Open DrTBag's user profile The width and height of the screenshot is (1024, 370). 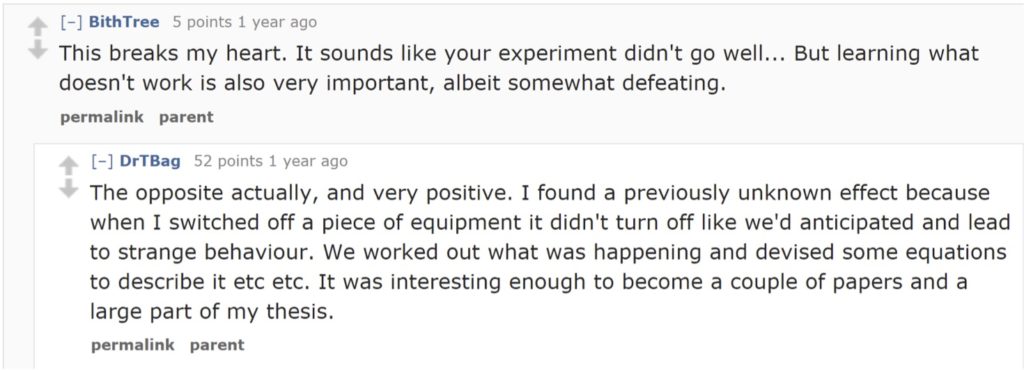pyautogui.click(x=150, y=161)
